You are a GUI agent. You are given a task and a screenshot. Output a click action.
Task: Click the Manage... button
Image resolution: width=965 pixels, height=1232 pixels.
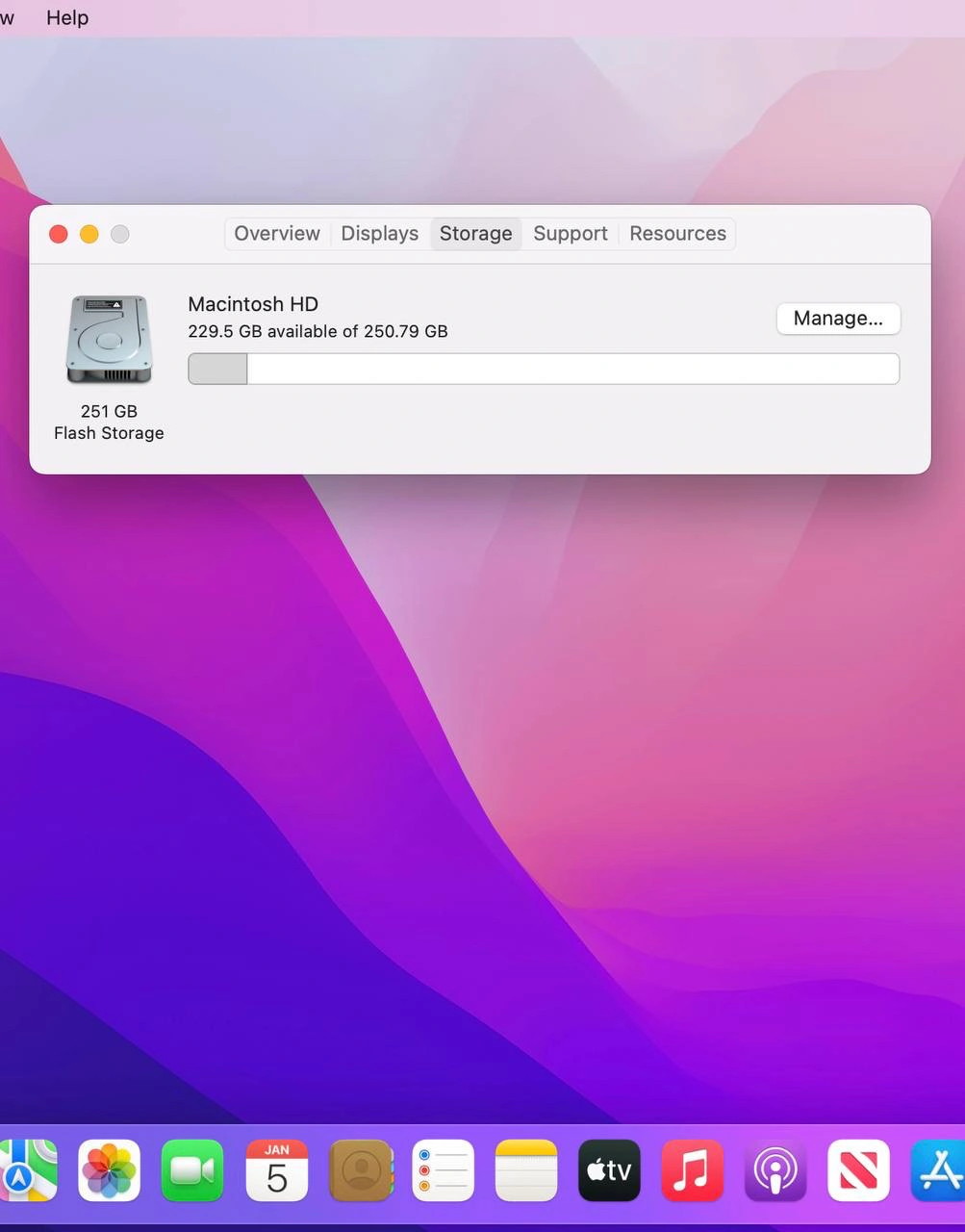click(838, 319)
